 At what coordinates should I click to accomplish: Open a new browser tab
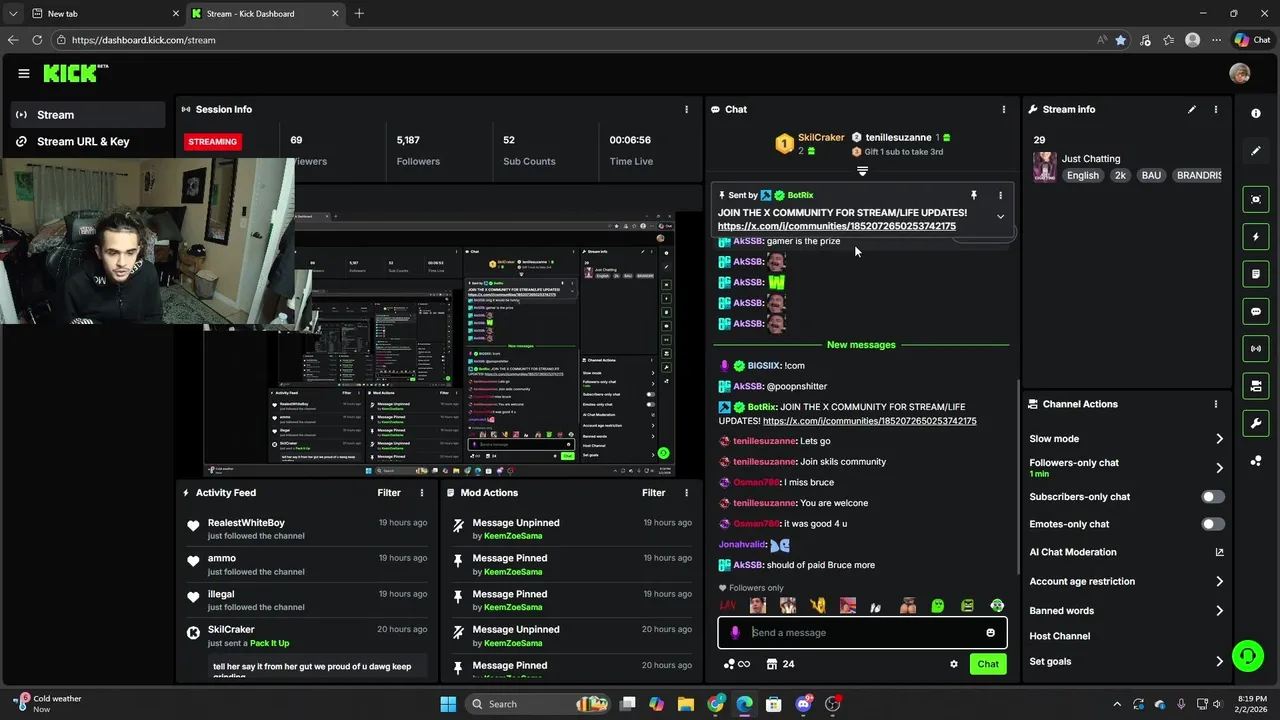click(x=359, y=13)
